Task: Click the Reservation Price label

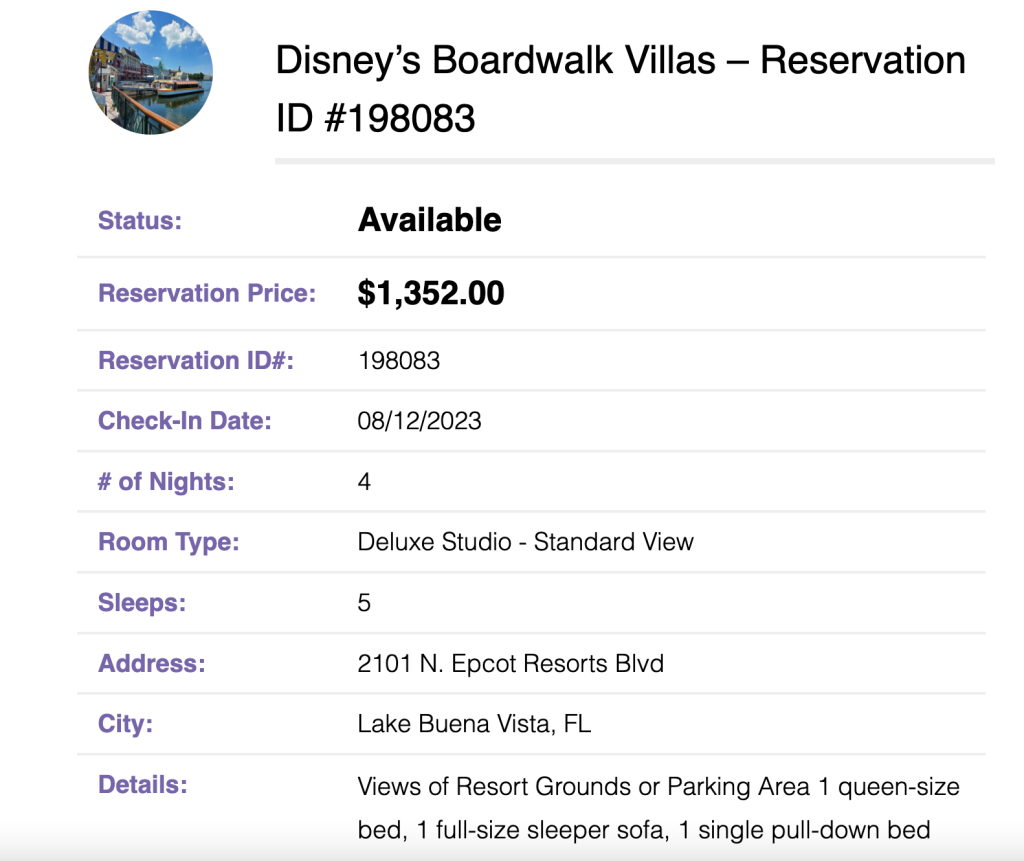Action: [207, 293]
